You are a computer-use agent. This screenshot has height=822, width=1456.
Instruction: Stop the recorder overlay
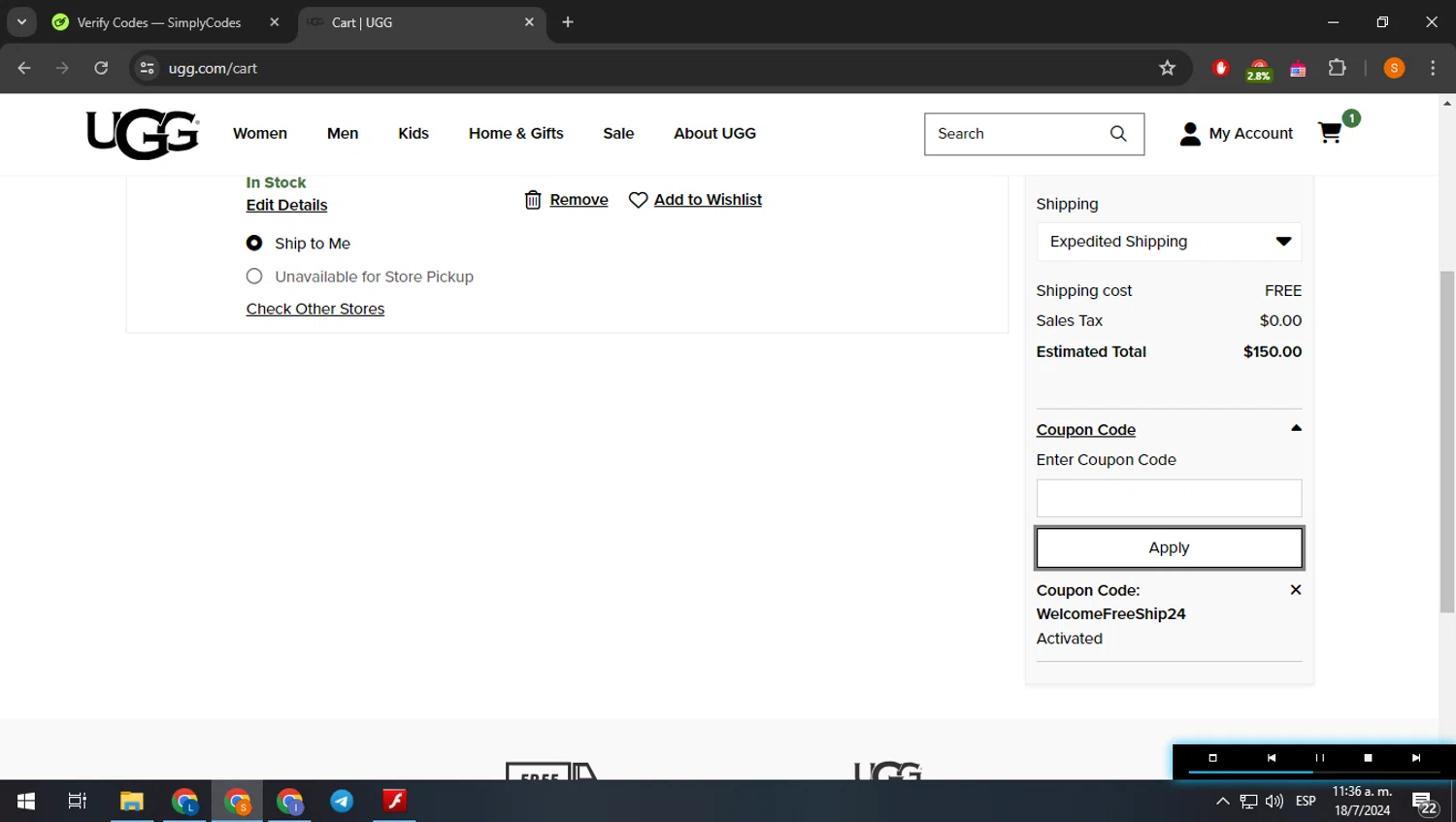pyautogui.click(x=1368, y=758)
